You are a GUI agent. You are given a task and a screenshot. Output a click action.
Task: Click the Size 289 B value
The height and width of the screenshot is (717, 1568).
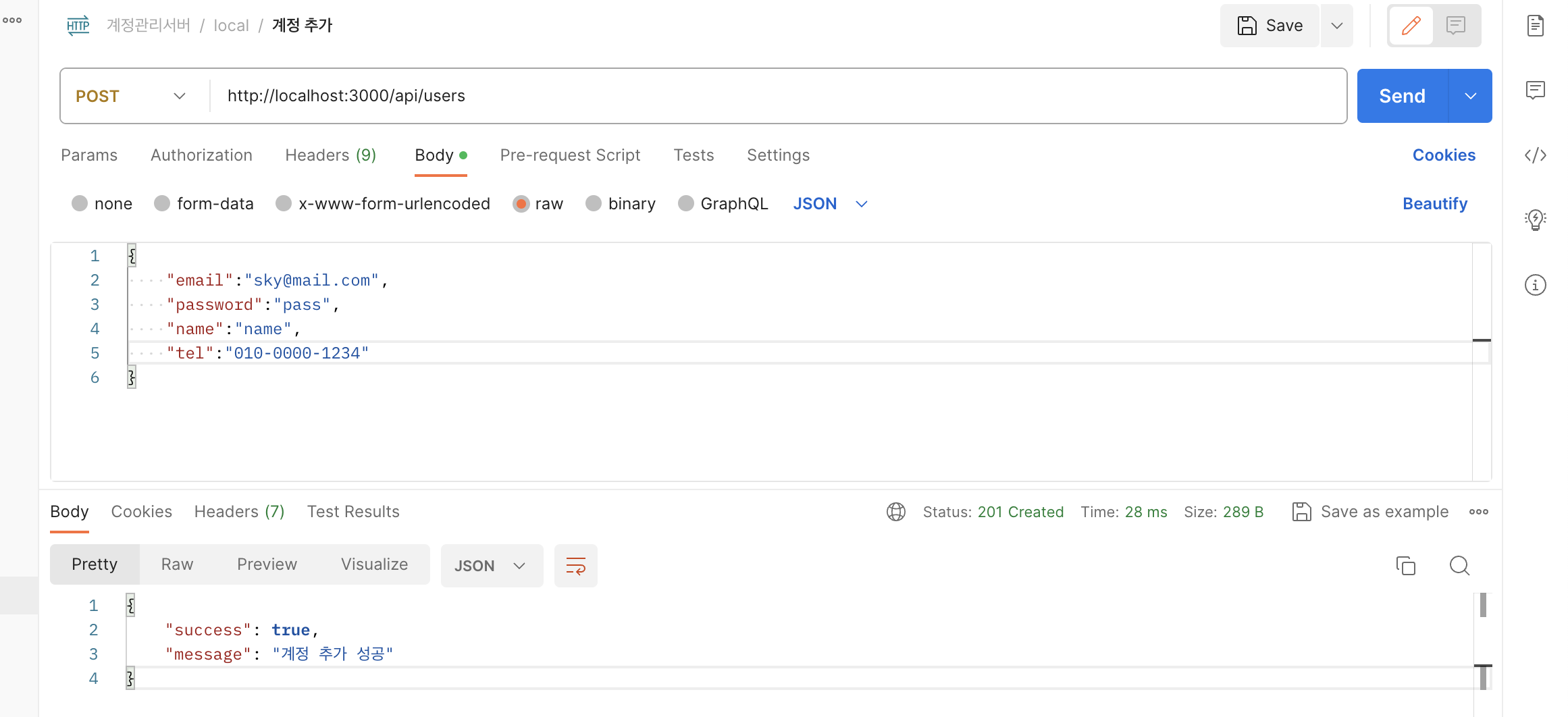(x=1243, y=512)
